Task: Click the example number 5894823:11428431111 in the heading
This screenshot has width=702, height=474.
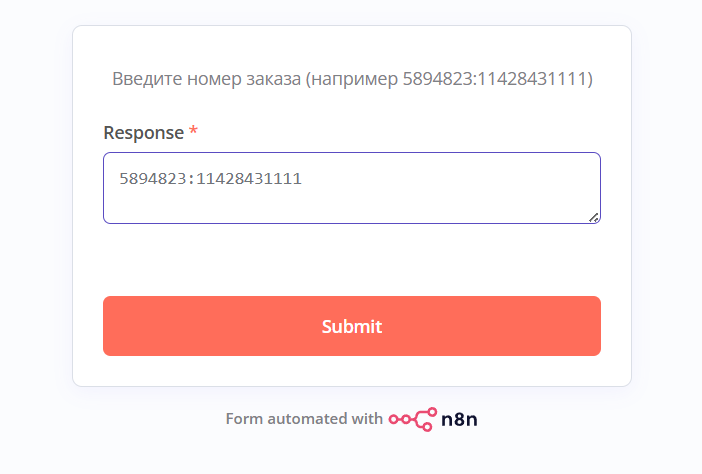Action: [x=495, y=79]
